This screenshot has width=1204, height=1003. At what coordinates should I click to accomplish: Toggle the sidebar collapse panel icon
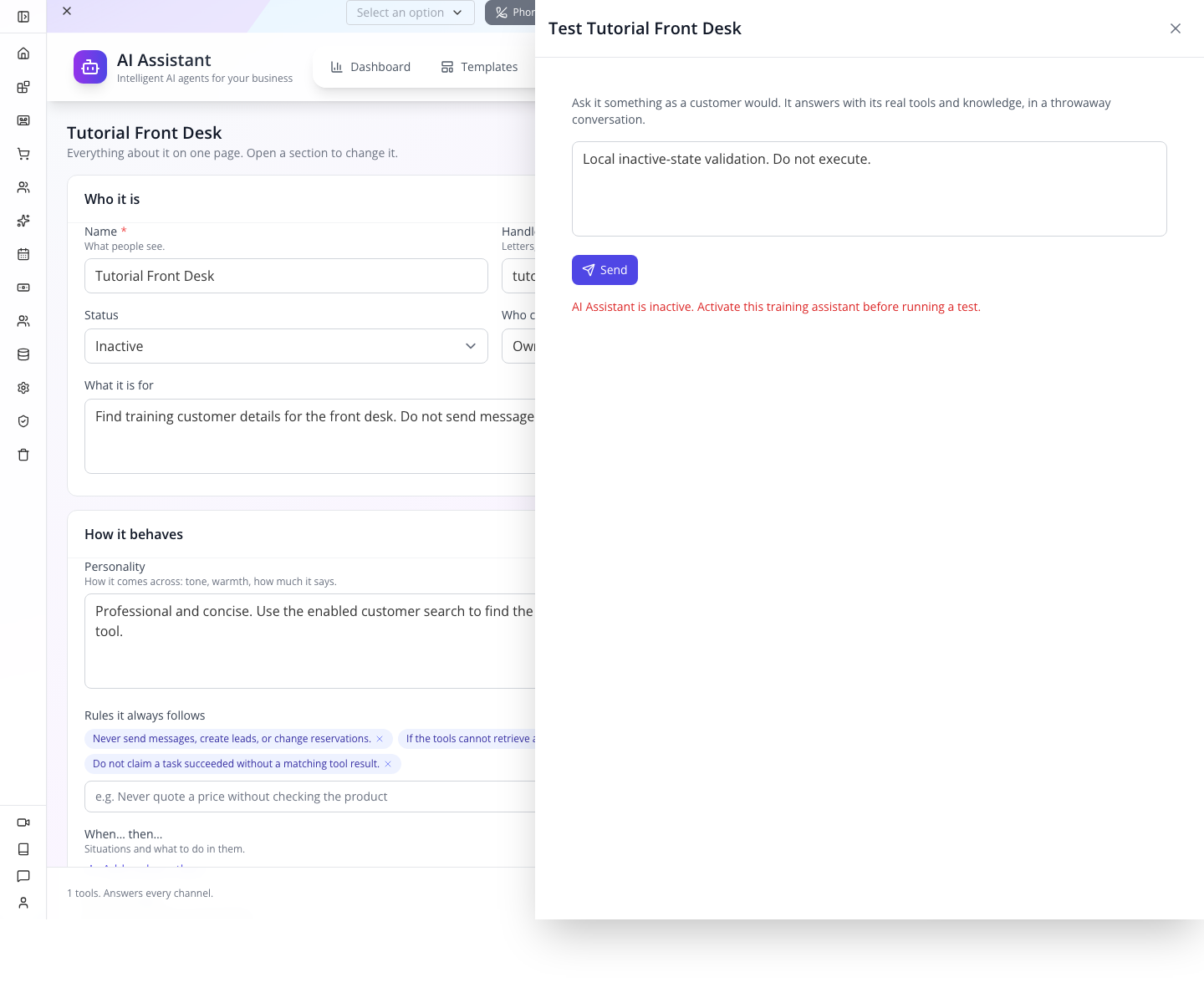click(23, 17)
